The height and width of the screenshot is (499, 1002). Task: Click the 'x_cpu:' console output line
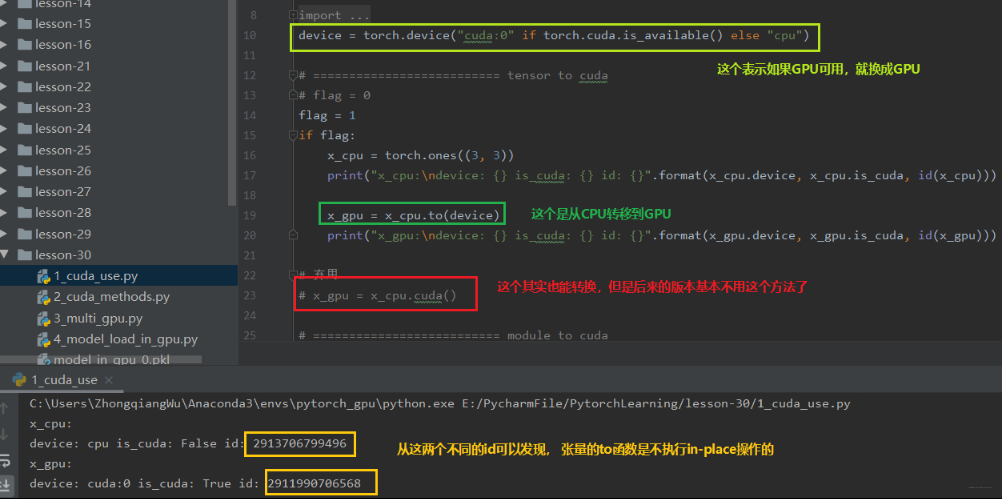tap(51, 424)
